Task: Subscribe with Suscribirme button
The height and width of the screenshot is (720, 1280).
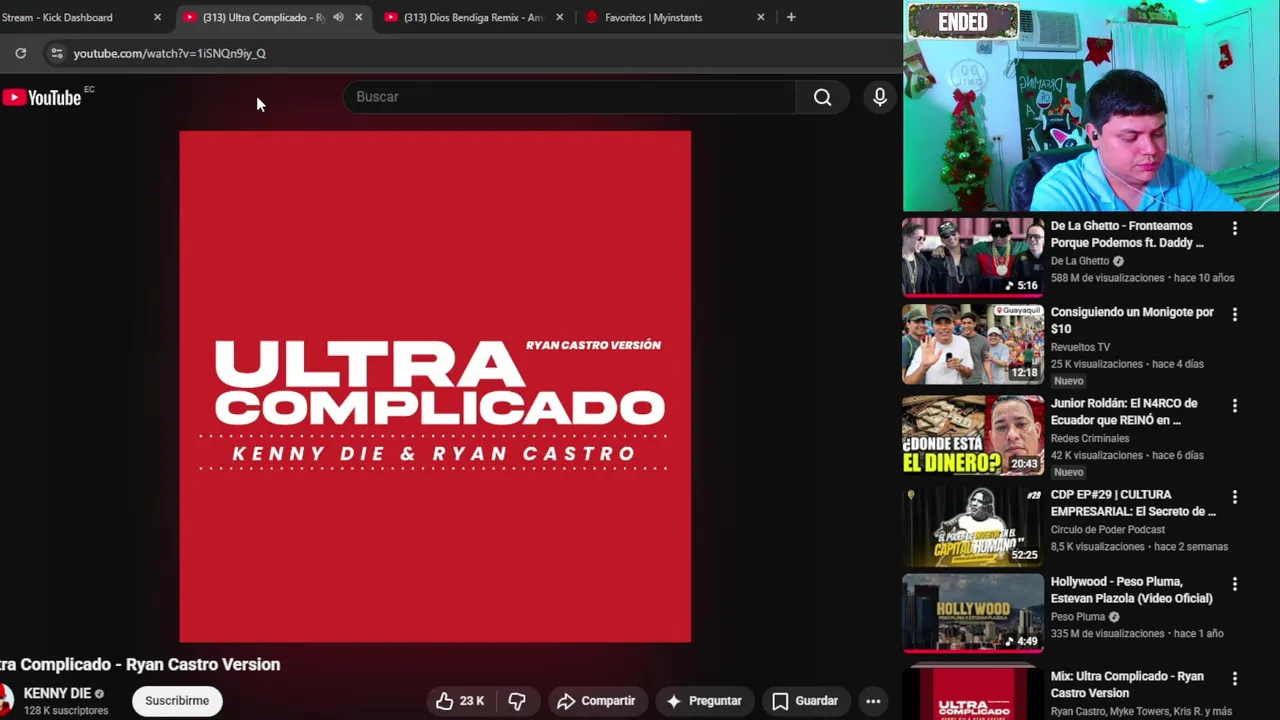Action: tap(177, 701)
